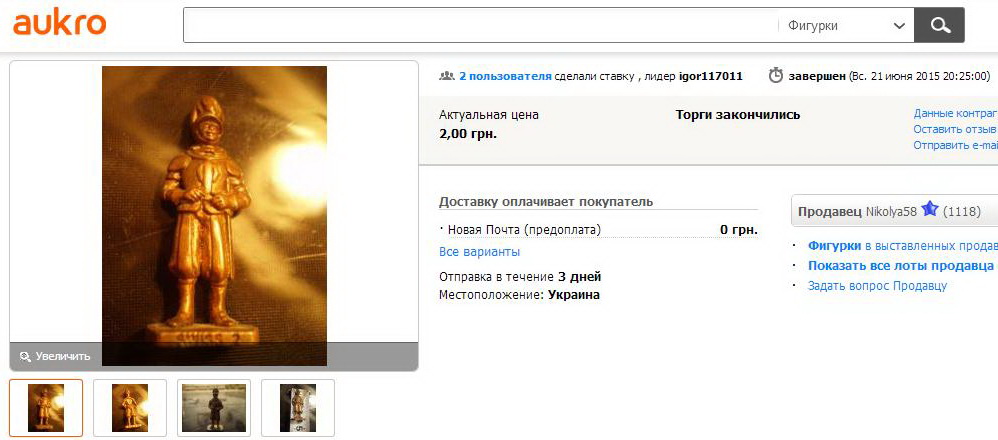Click the clock icon near завершен

(775, 76)
